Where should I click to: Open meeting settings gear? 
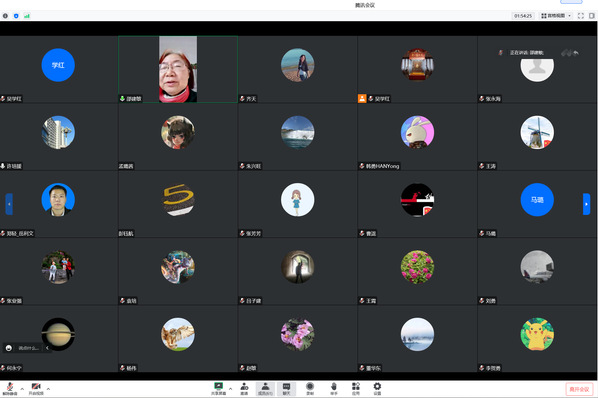coord(377,388)
